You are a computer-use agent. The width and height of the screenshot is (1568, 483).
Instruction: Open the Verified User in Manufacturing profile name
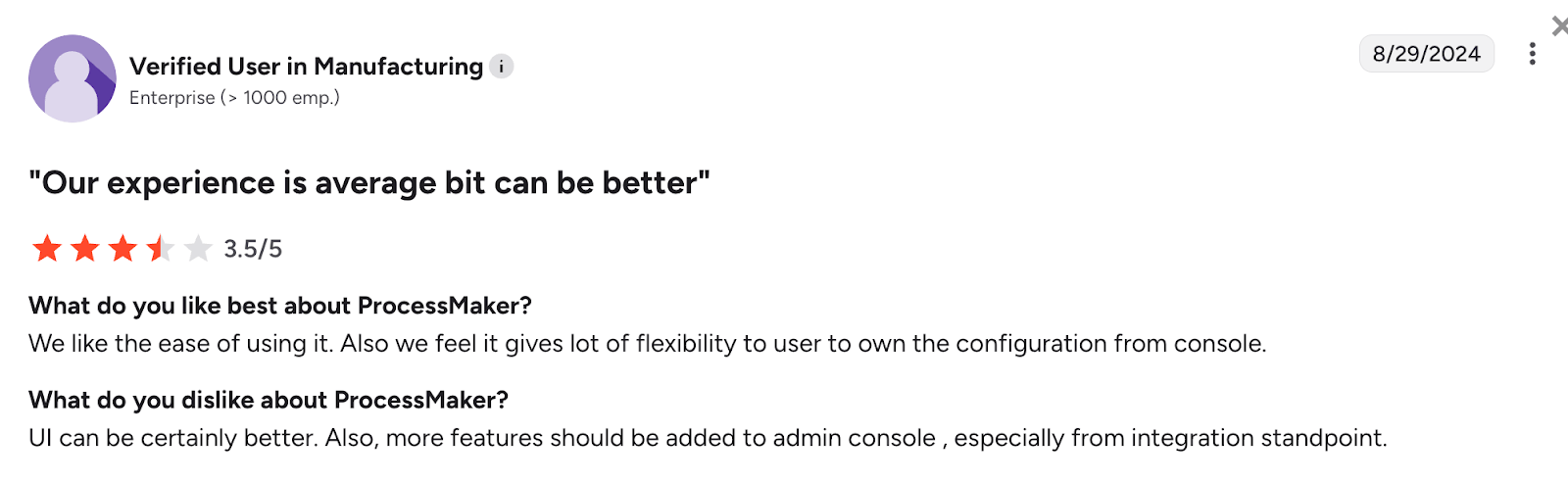(x=306, y=66)
